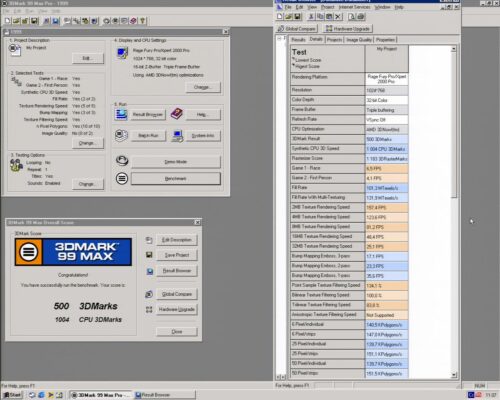Click blue system tray icon near clock
Viewport: 500px width, 400px height.
471,395
